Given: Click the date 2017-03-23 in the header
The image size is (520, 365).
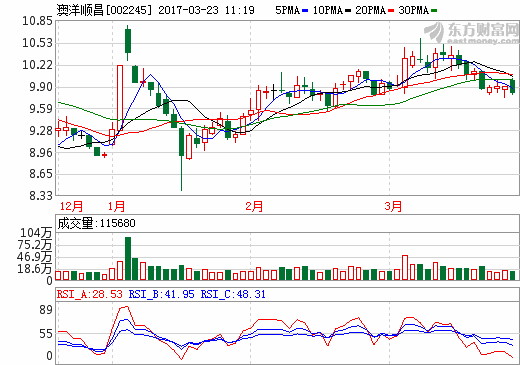Looking at the screenshot, I should tap(188, 10).
